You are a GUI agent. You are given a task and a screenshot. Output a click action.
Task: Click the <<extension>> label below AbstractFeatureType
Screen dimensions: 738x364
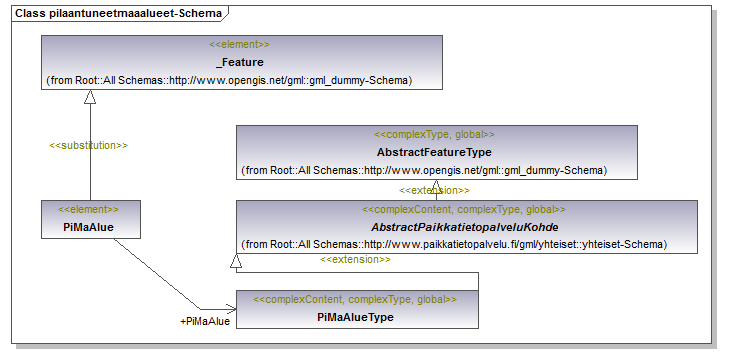[434, 190]
